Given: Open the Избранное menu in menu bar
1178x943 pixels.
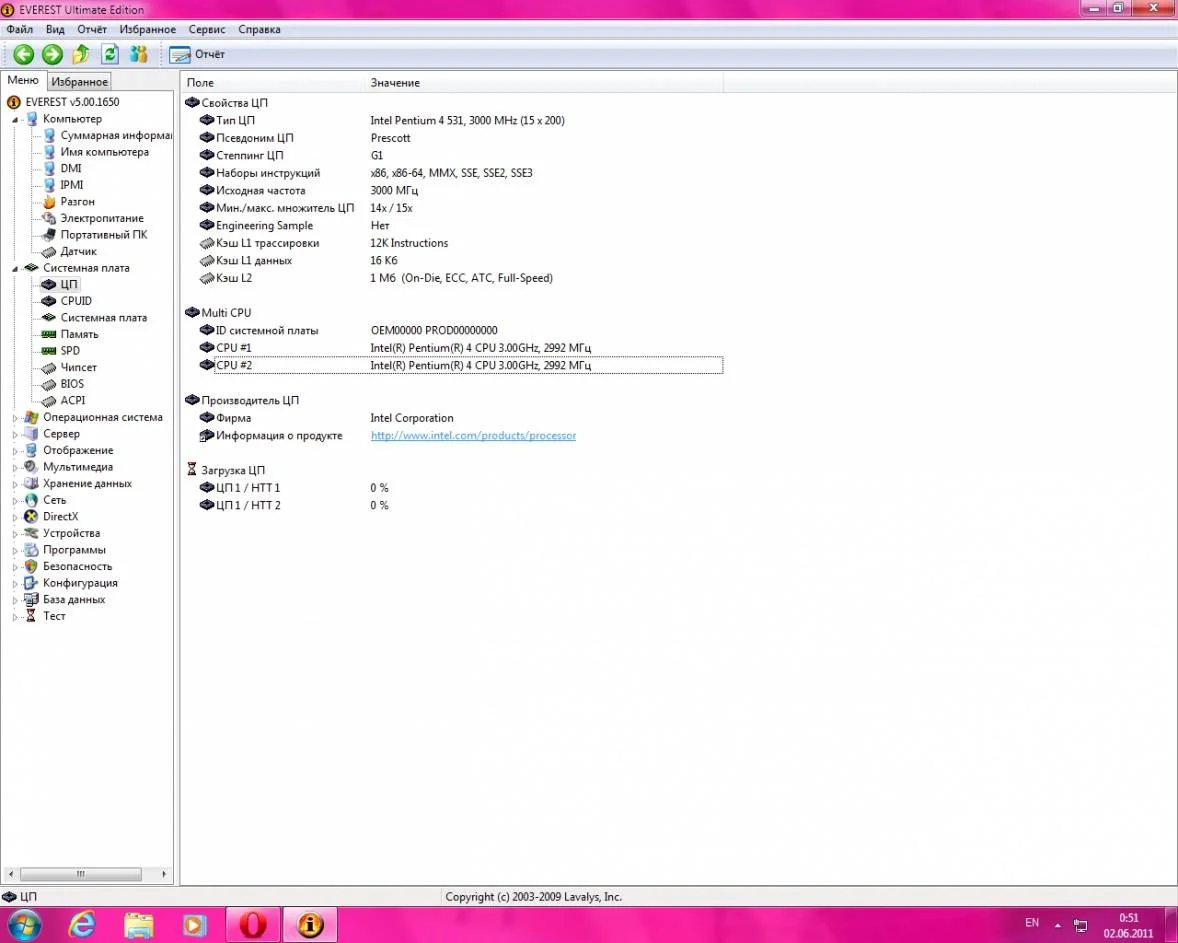Looking at the screenshot, I should click(x=147, y=29).
